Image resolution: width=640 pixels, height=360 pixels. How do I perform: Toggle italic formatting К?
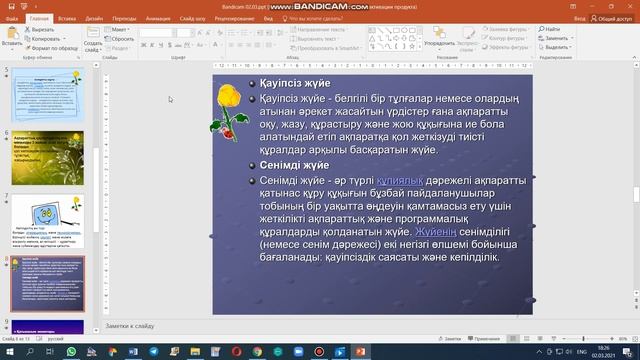click(152, 45)
